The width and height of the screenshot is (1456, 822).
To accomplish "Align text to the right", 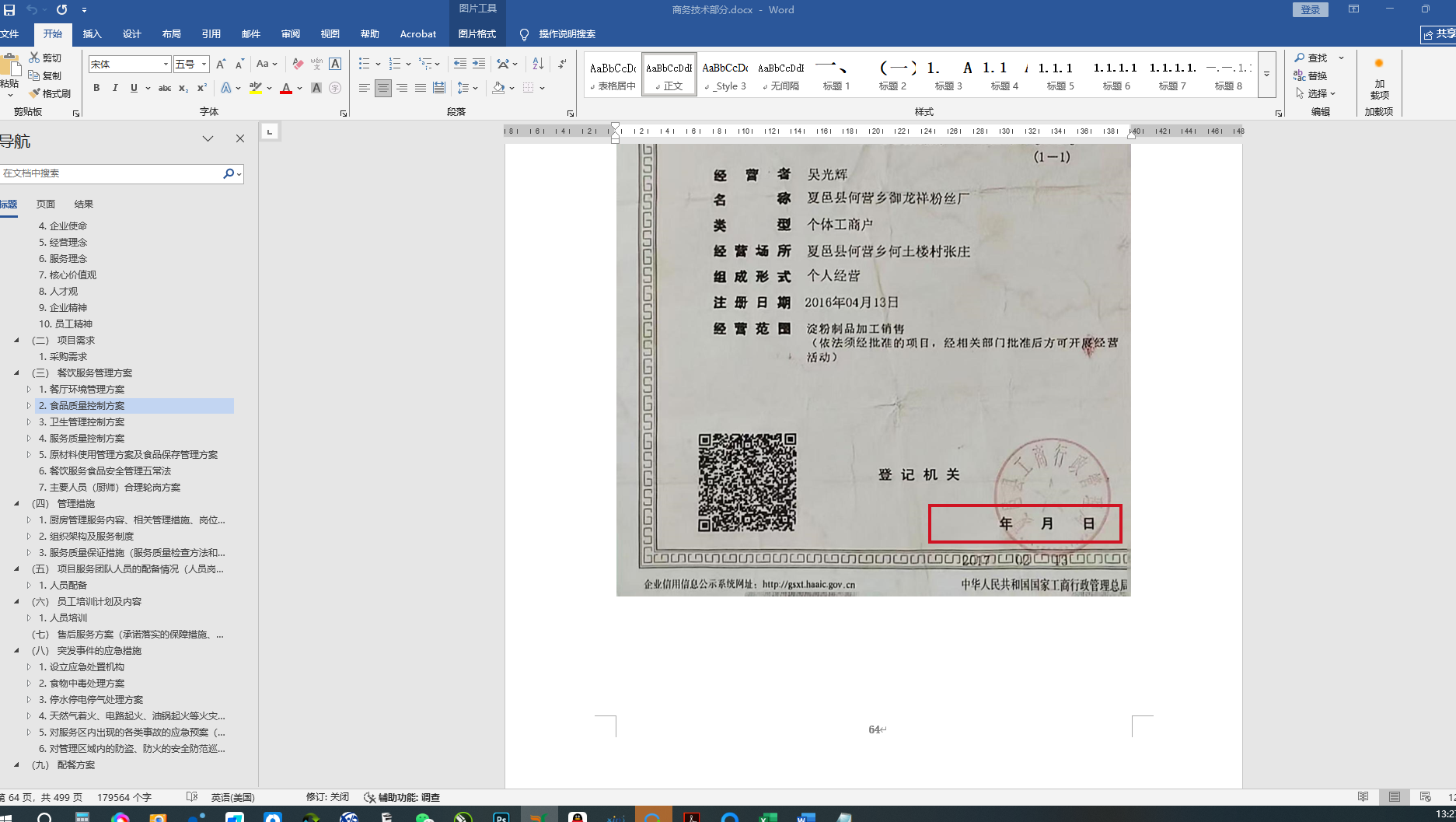I will click(402, 88).
